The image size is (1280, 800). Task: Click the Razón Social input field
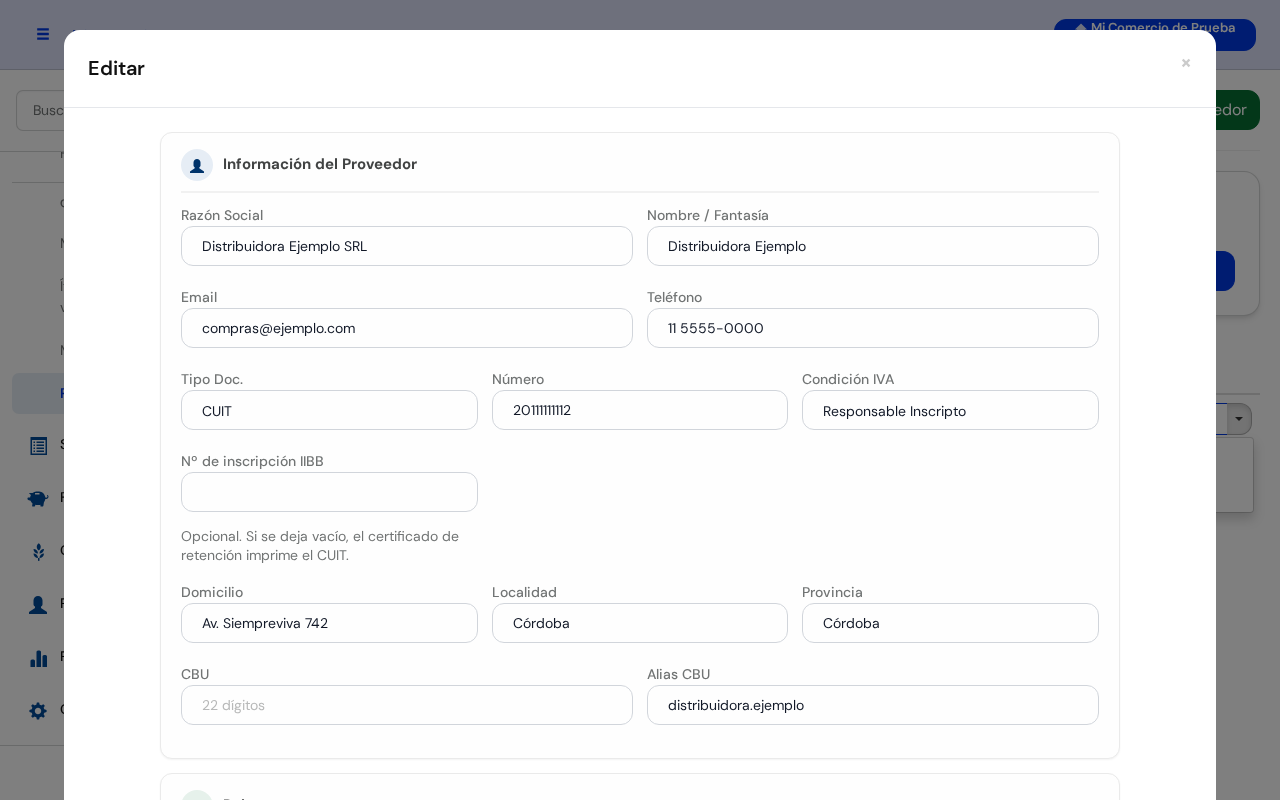pyautogui.click(x=407, y=246)
